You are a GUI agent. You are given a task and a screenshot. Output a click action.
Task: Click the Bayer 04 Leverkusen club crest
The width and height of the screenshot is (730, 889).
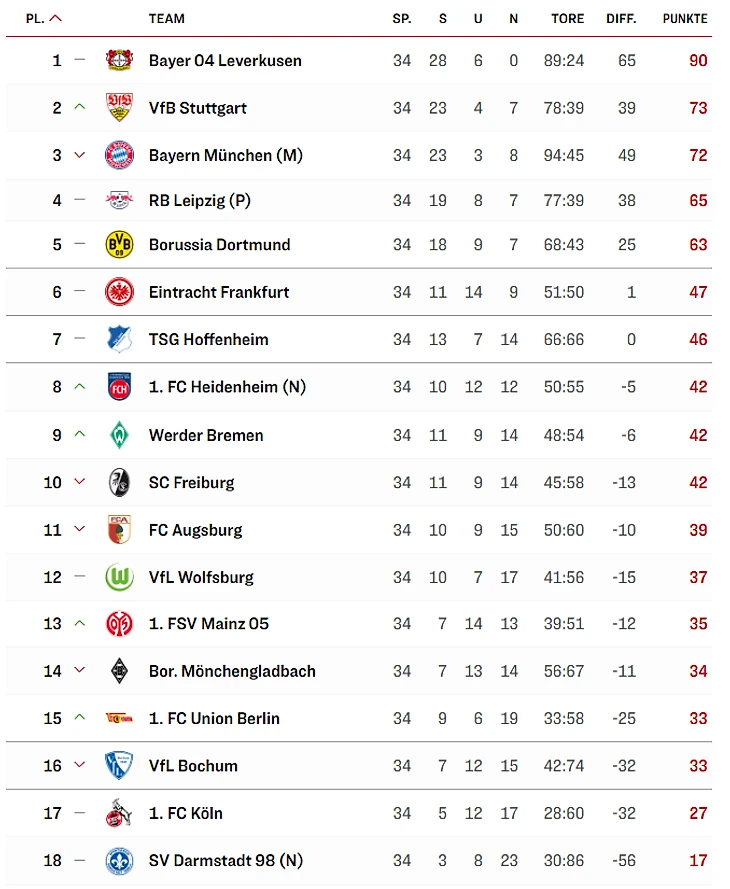(x=119, y=61)
